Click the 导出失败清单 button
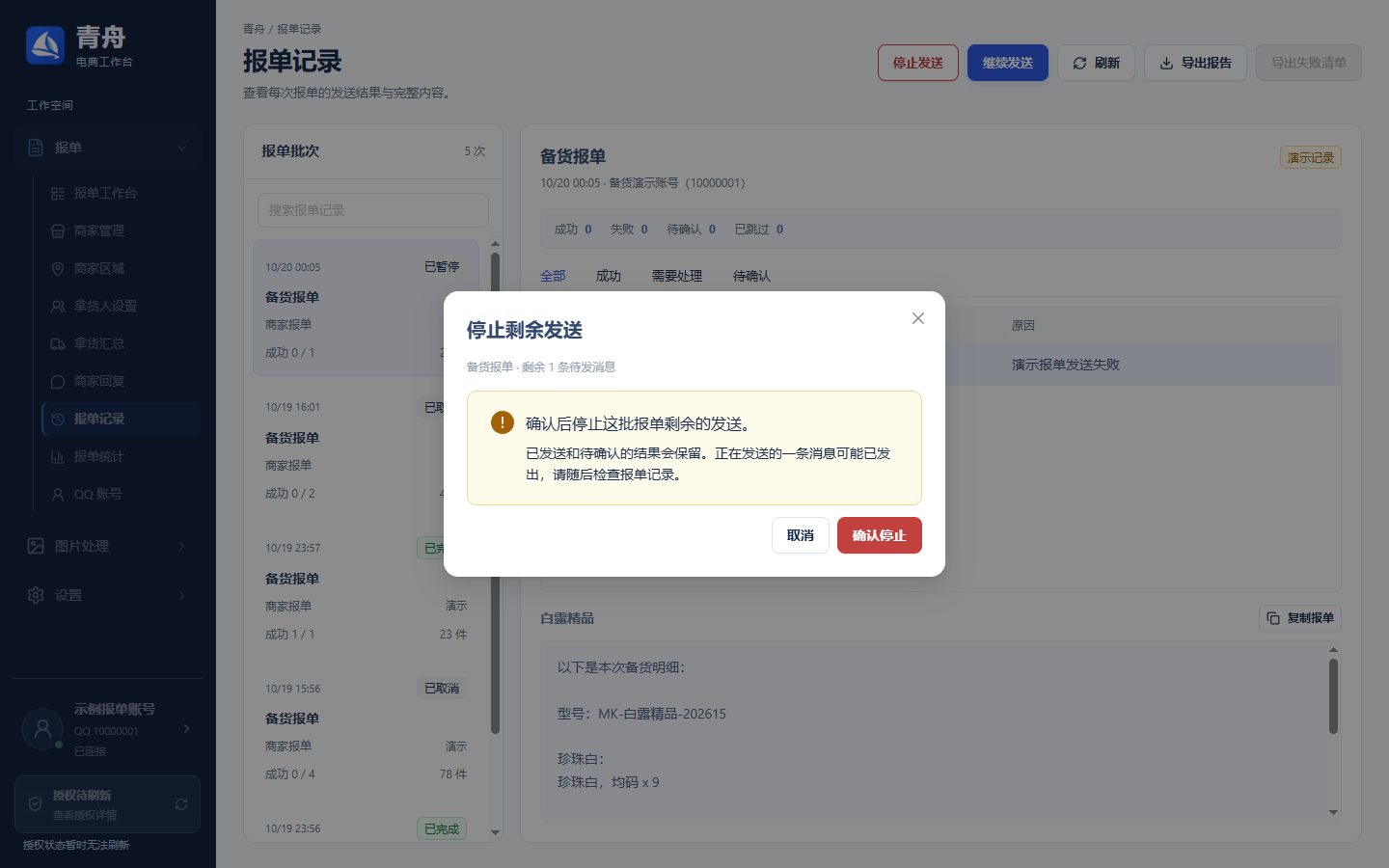 pos(1309,63)
